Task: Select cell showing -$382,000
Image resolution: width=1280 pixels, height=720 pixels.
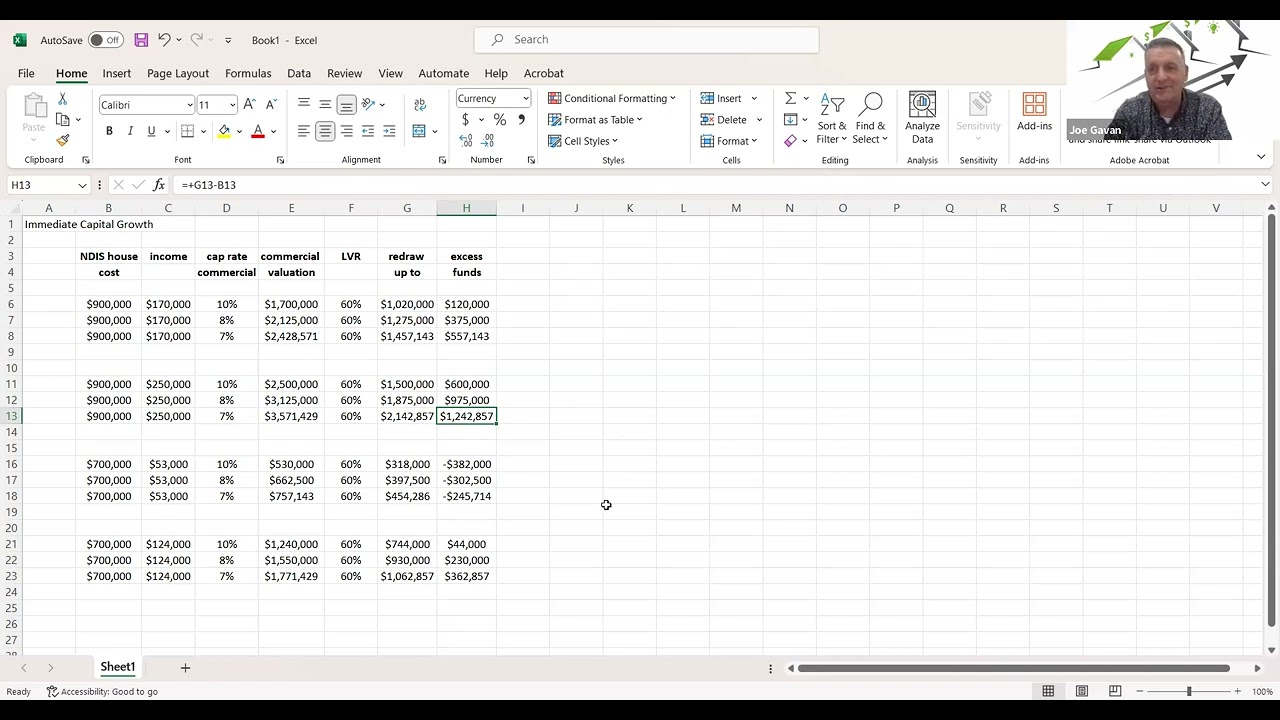Action: tap(466, 464)
